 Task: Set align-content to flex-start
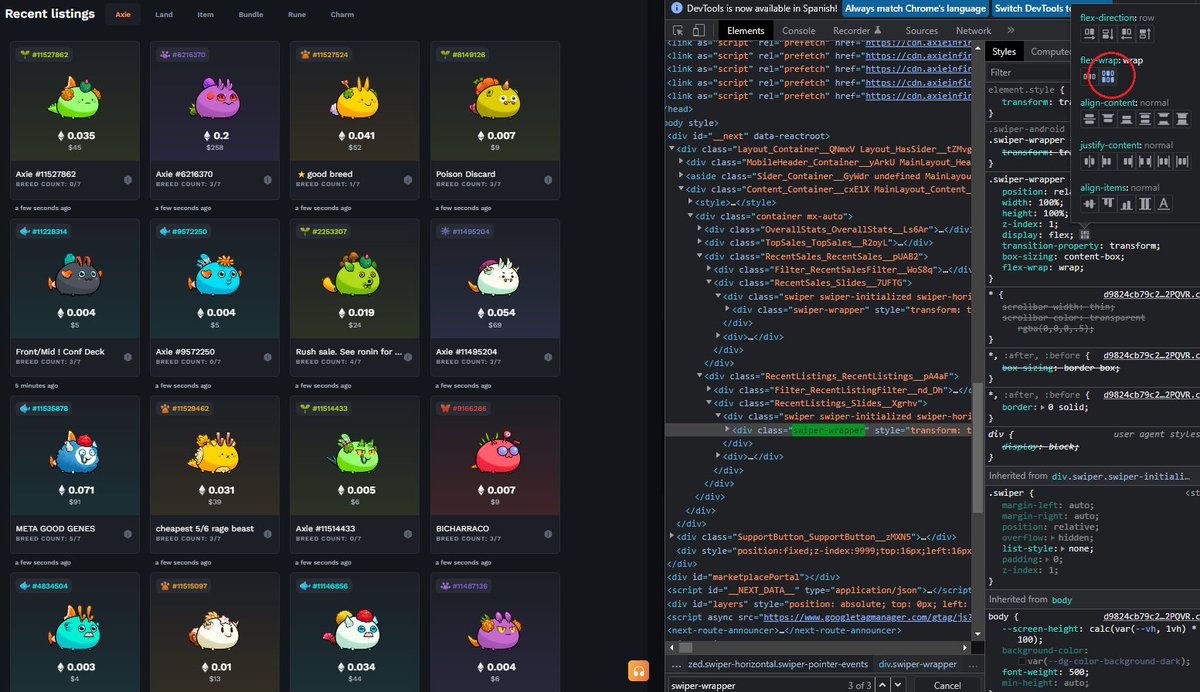[x=1107, y=118]
